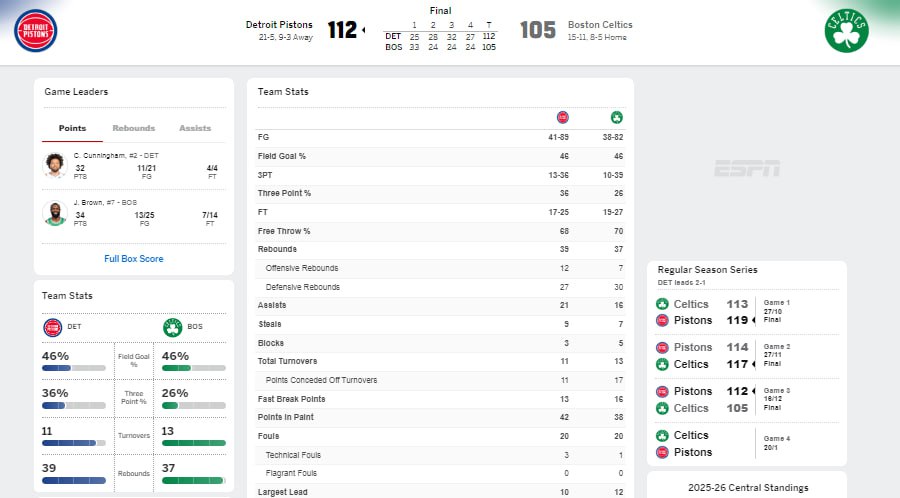Click the Boston Celtics logo in header
The width and height of the screenshot is (900, 498).
[x=846, y=31]
